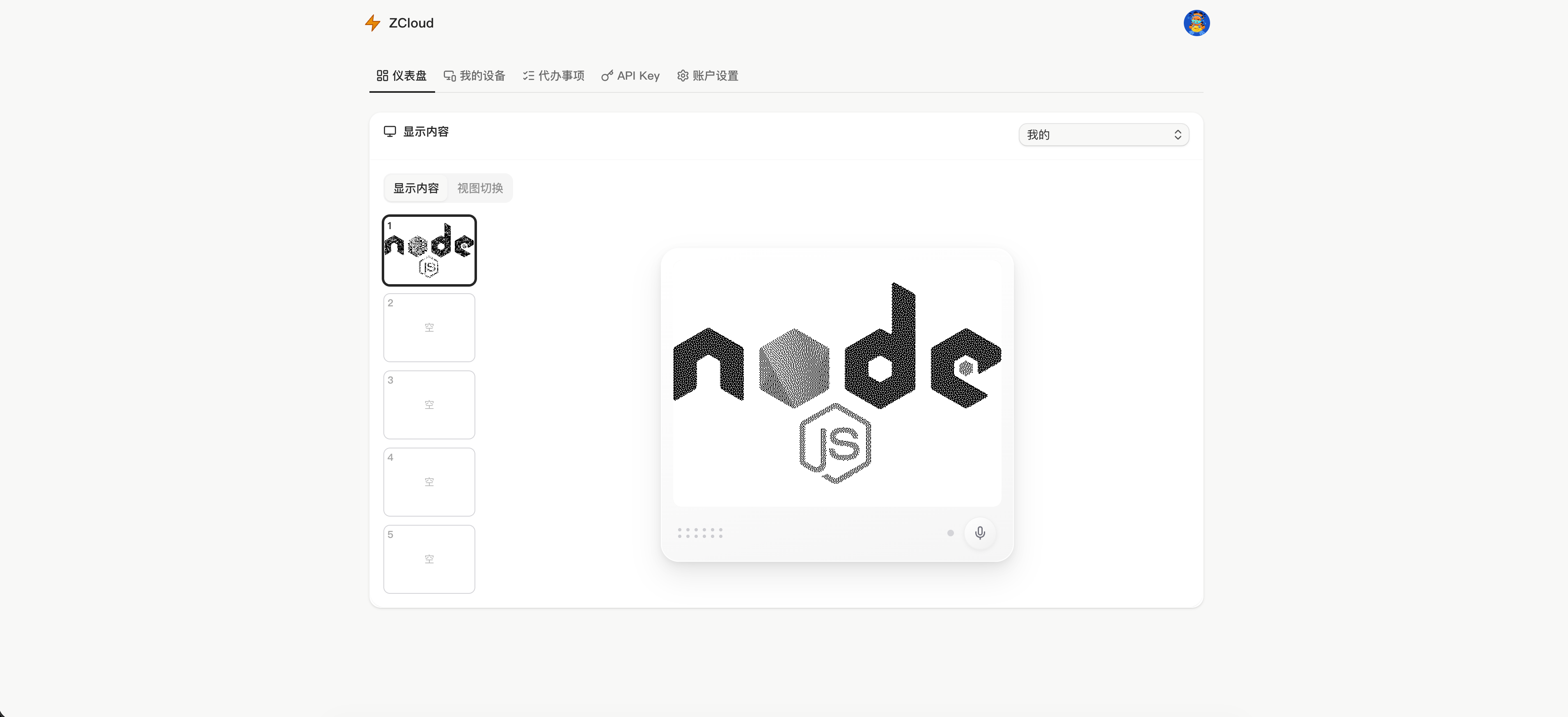Click the microphone button on device preview
The width and height of the screenshot is (1568, 717).
coord(980,533)
